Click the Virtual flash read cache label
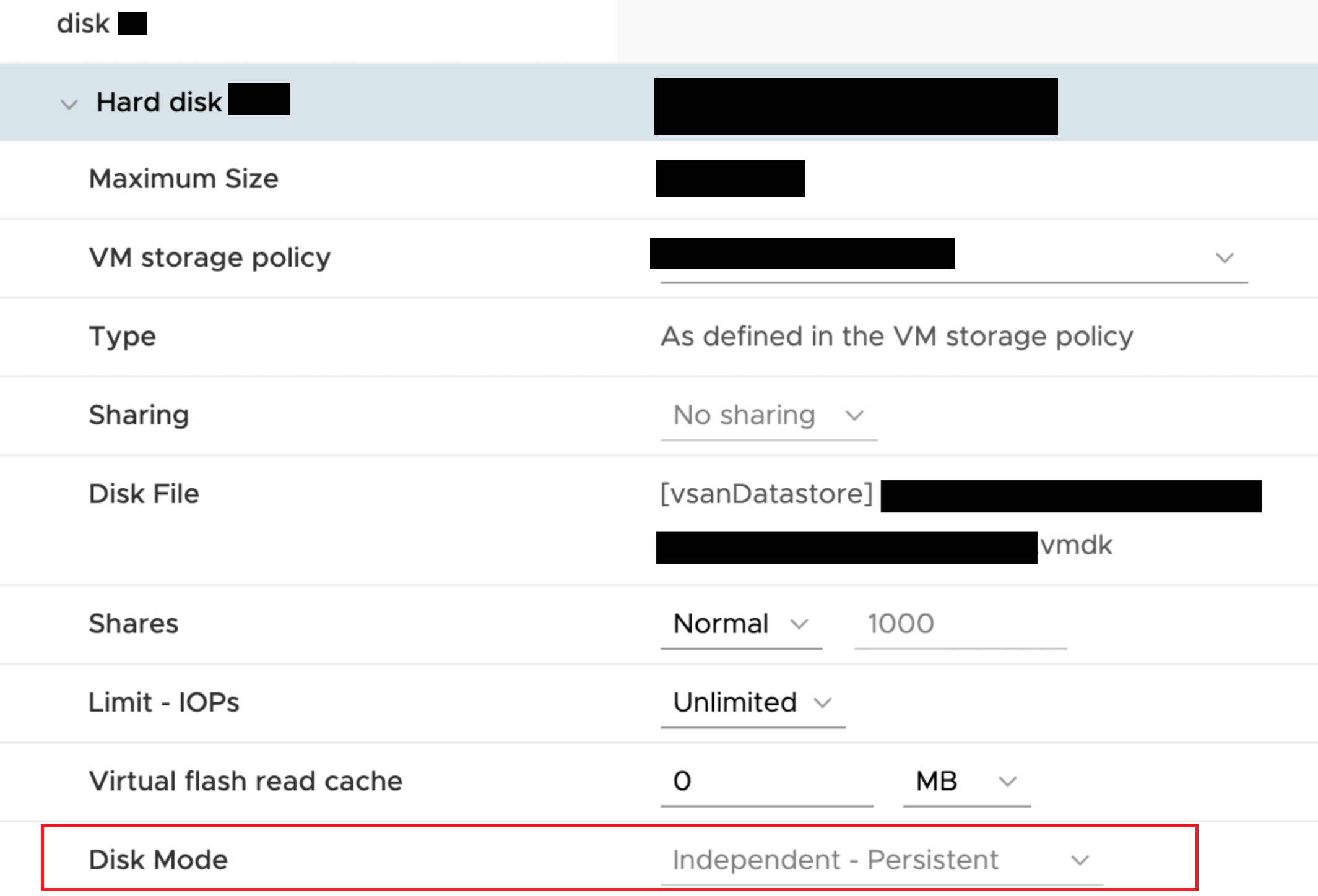Image resolution: width=1318 pixels, height=896 pixels. pos(246,782)
